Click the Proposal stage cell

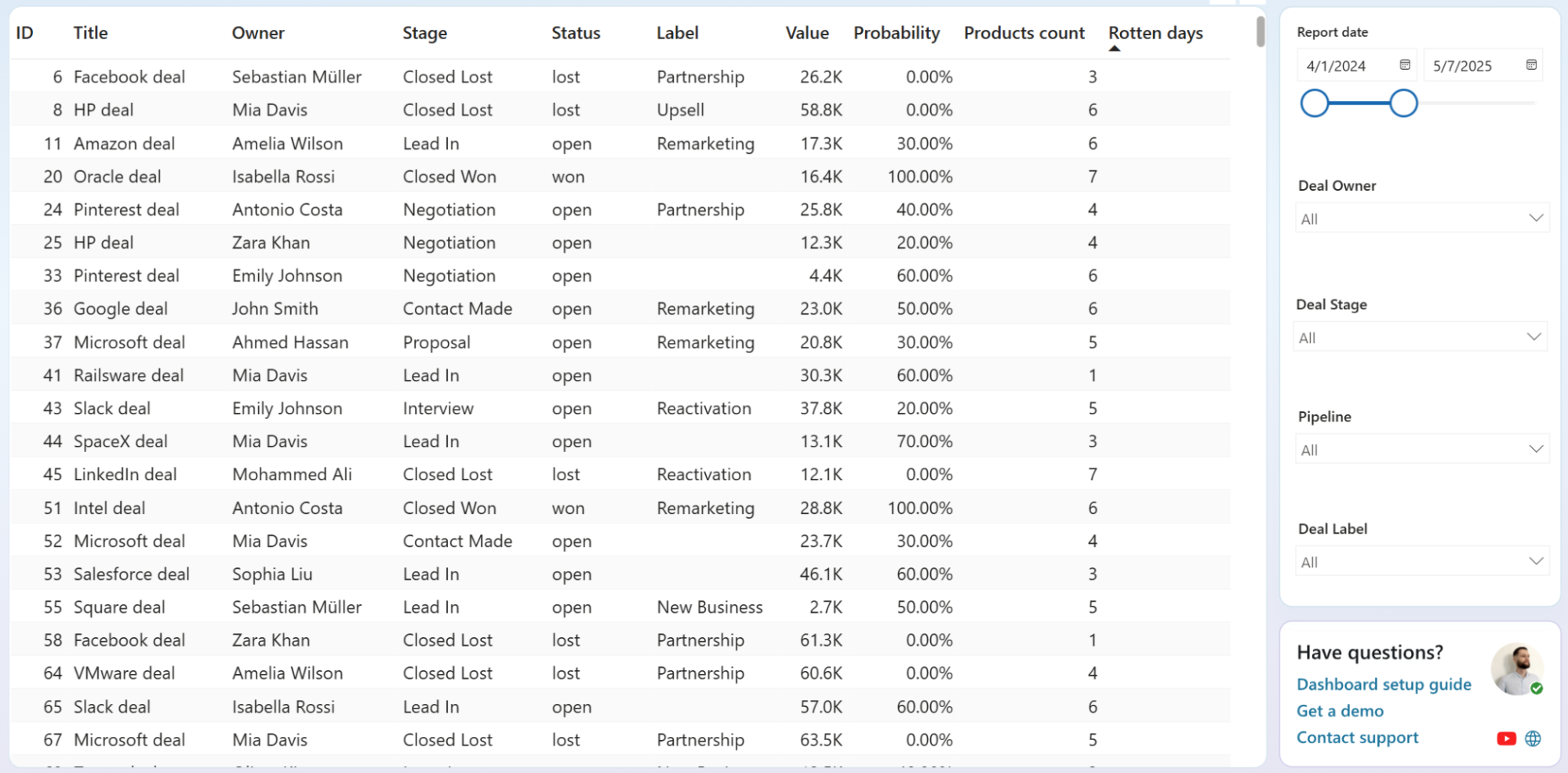(436, 343)
